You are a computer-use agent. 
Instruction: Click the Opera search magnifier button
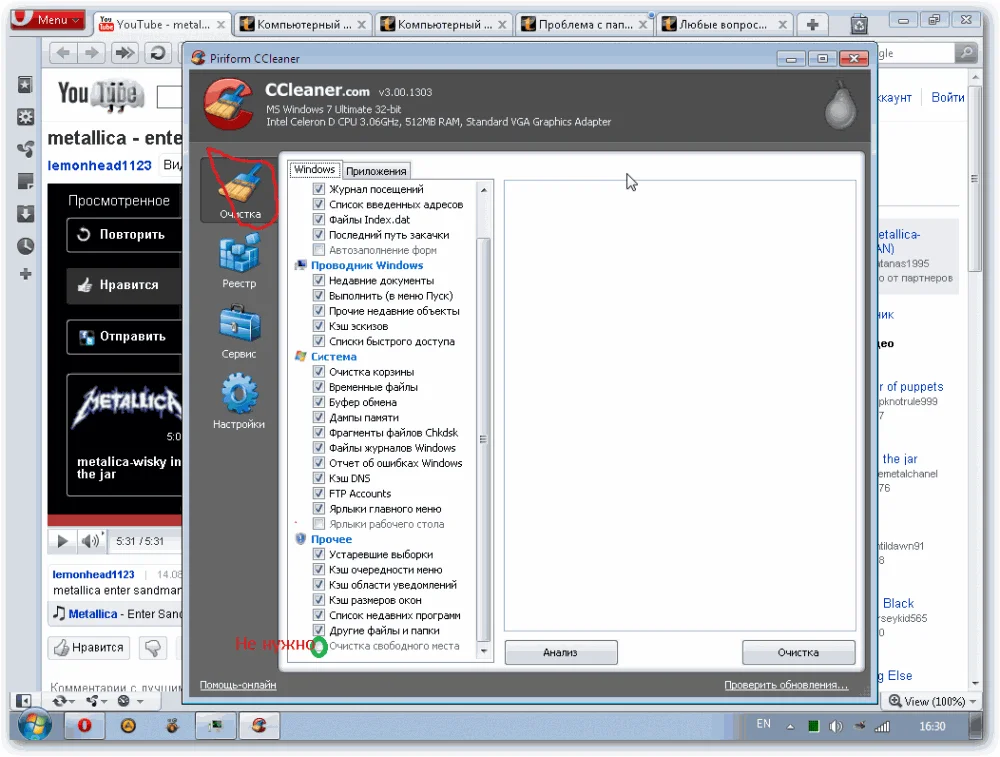click(967, 53)
